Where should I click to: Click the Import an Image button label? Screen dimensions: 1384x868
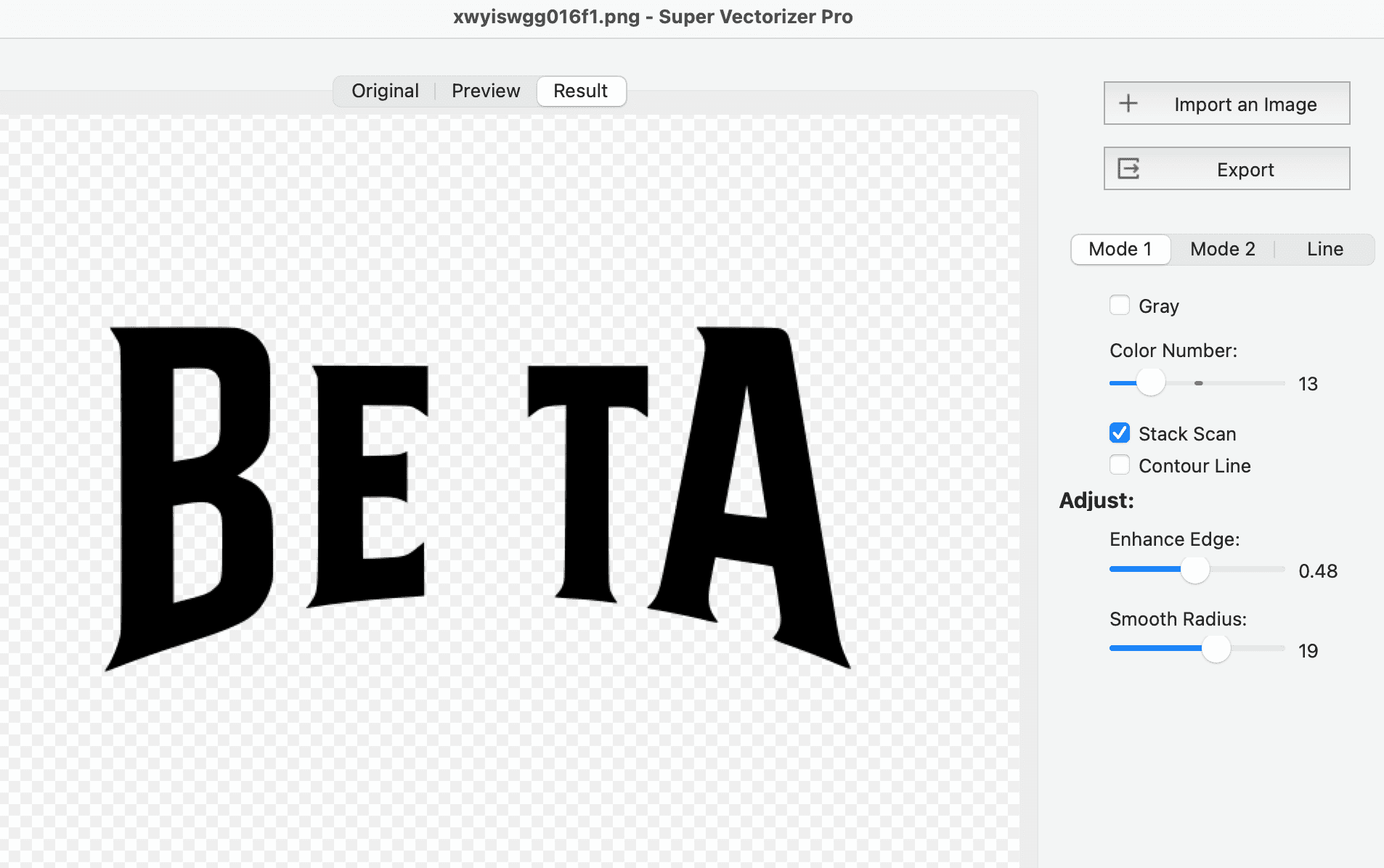click(x=1245, y=105)
